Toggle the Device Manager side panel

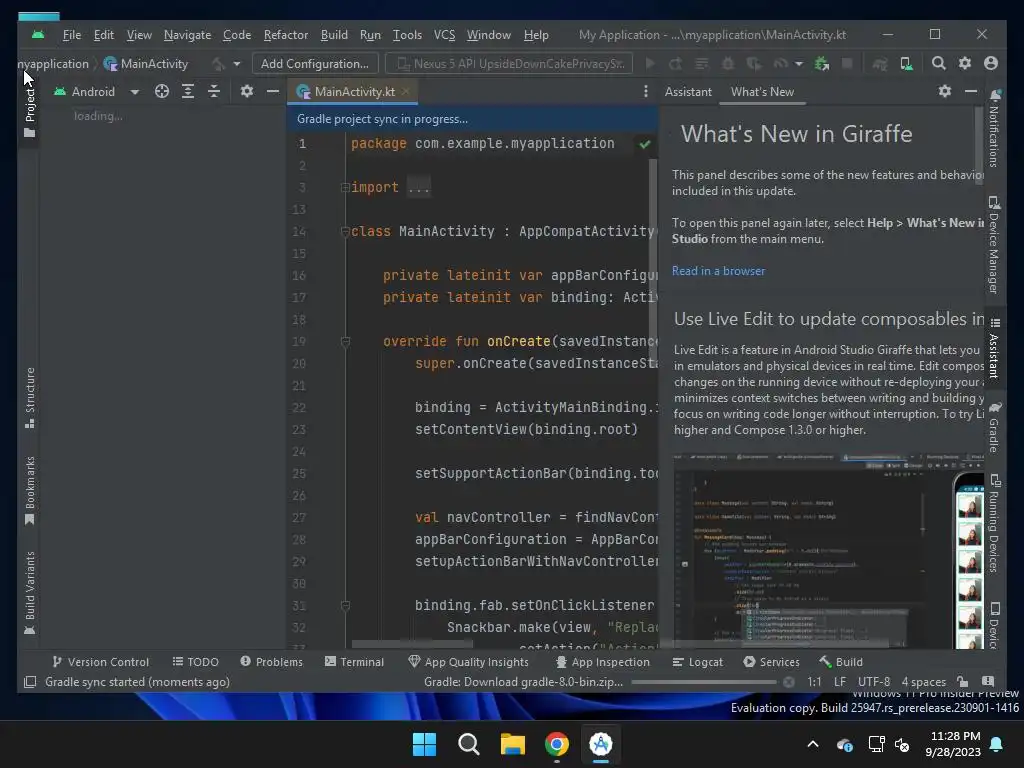pyautogui.click(x=994, y=244)
